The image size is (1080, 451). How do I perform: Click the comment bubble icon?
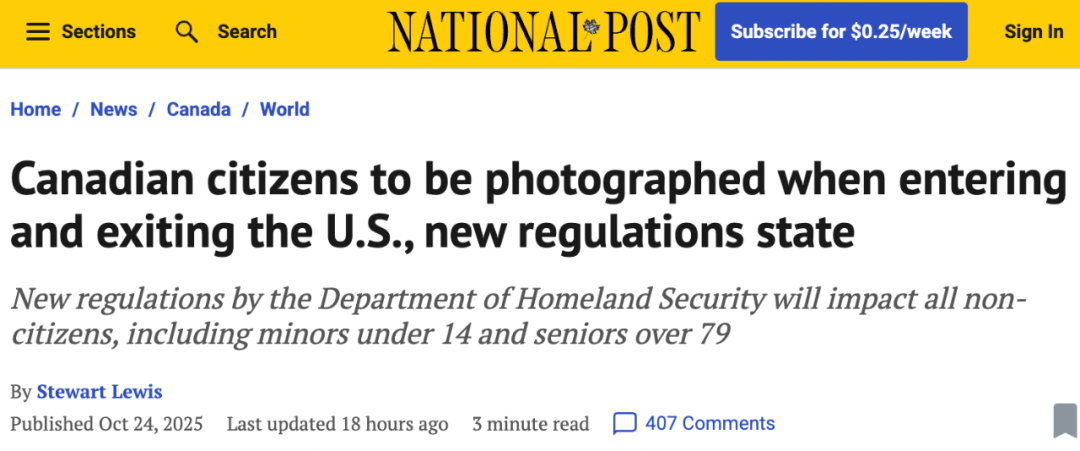tap(624, 424)
